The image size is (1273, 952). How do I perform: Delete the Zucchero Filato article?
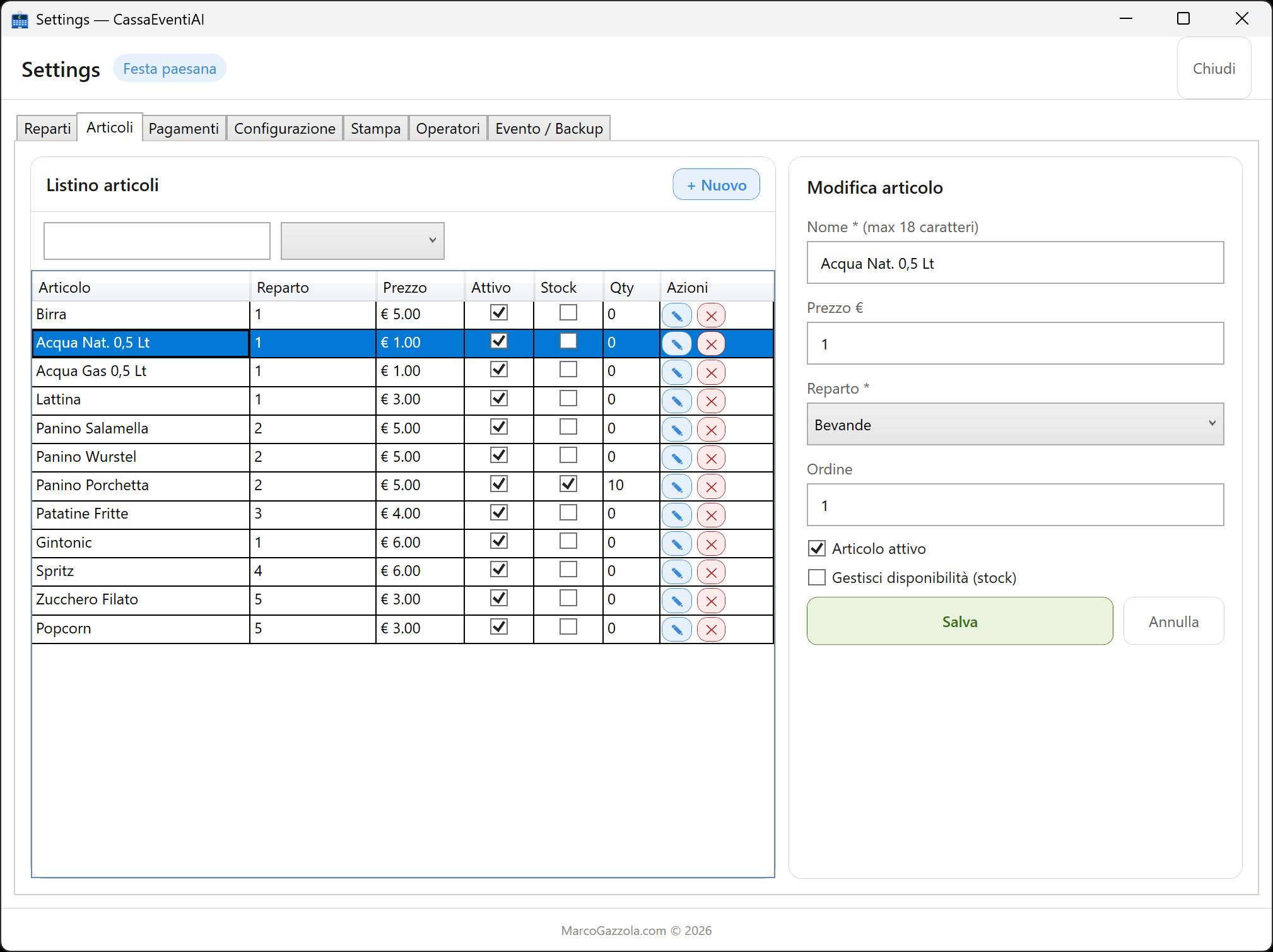point(711,601)
